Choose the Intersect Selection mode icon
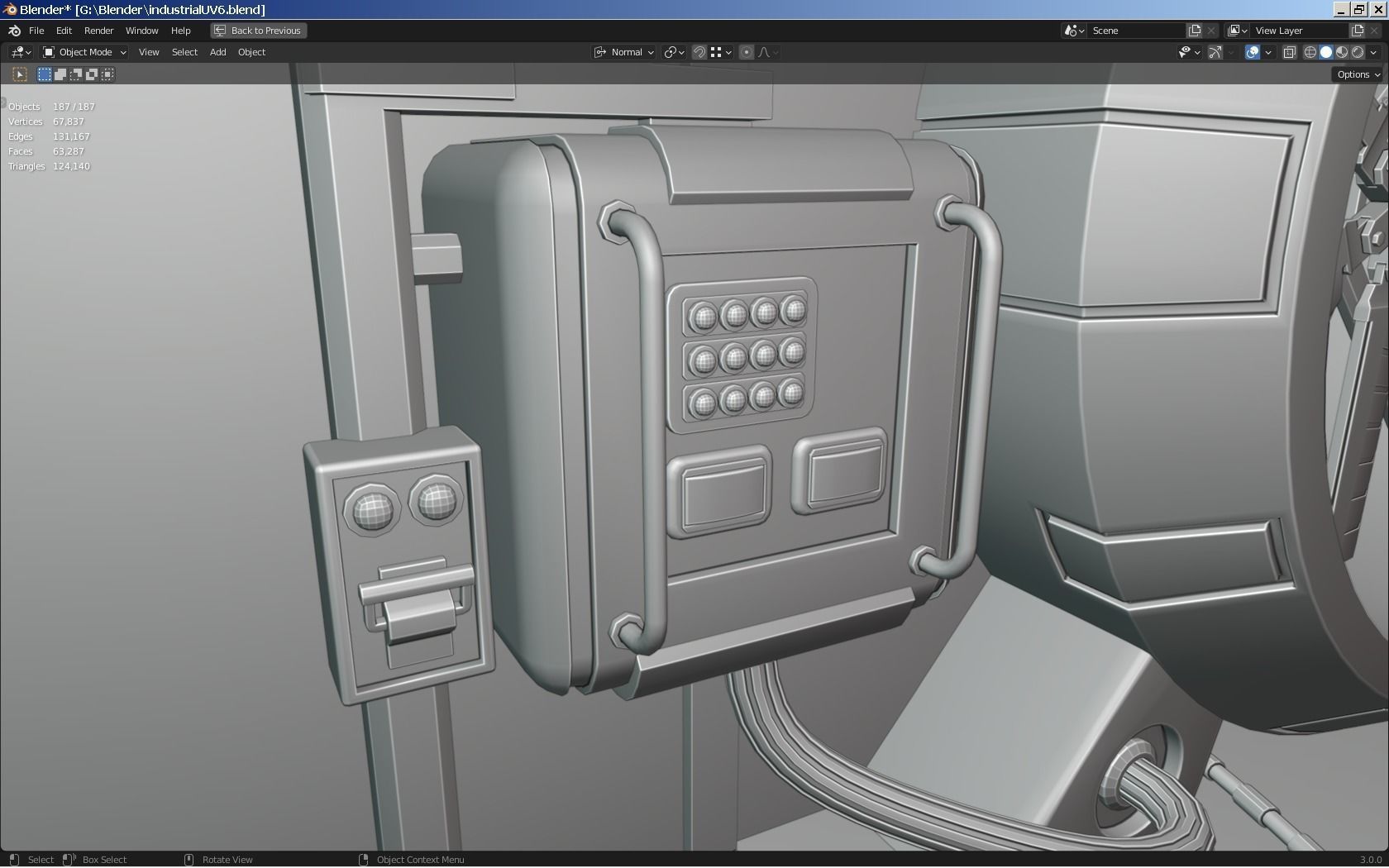This screenshot has height=868, width=1389. (107, 74)
